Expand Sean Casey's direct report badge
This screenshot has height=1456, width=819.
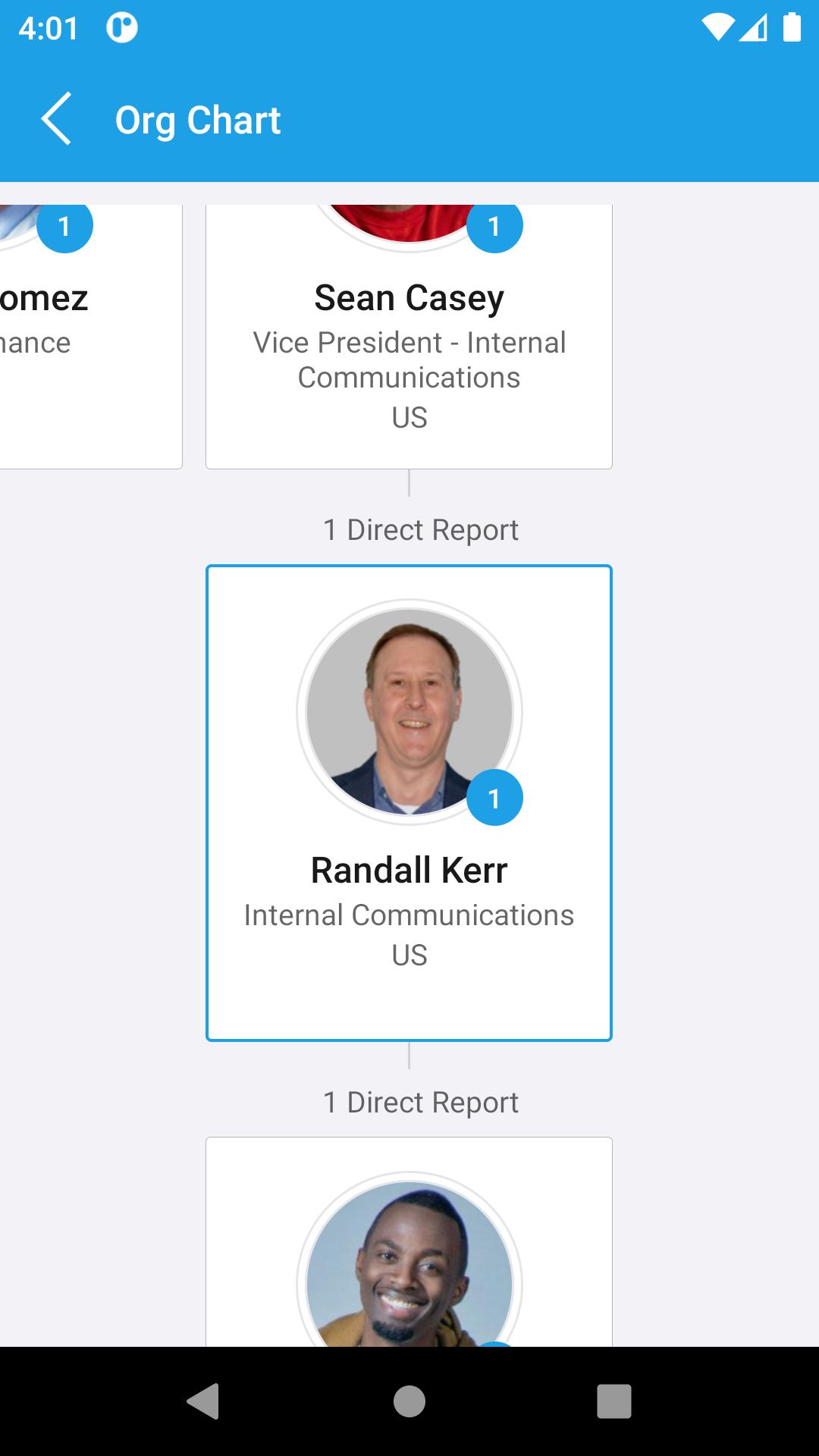pyautogui.click(x=494, y=226)
